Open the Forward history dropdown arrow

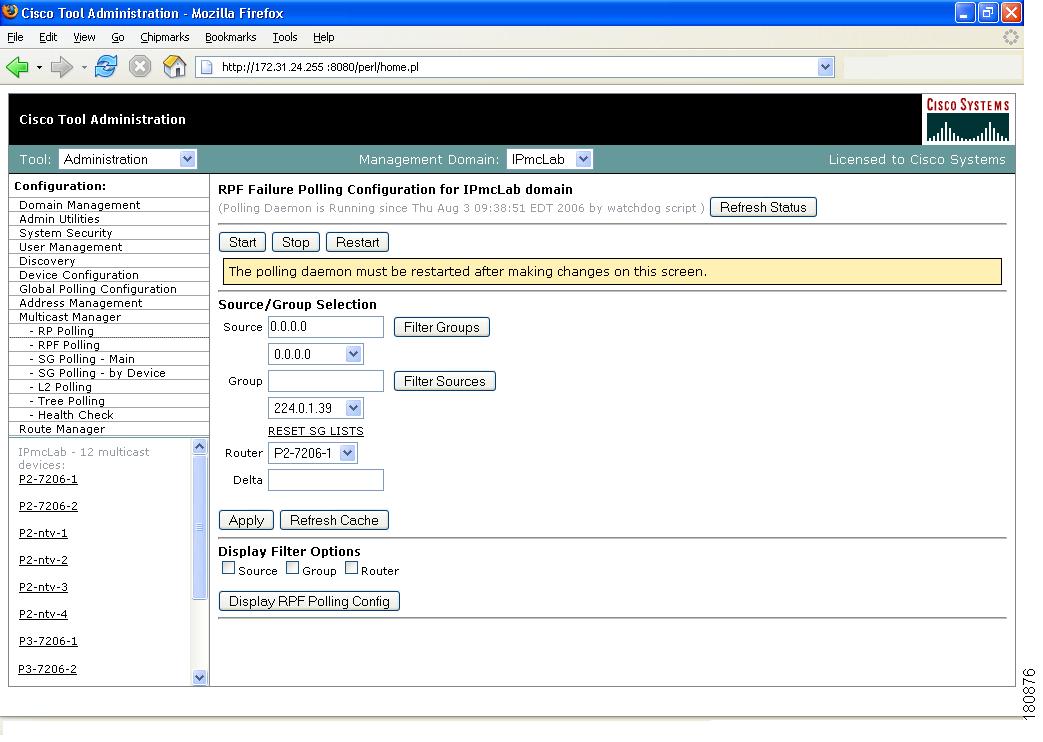84,67
